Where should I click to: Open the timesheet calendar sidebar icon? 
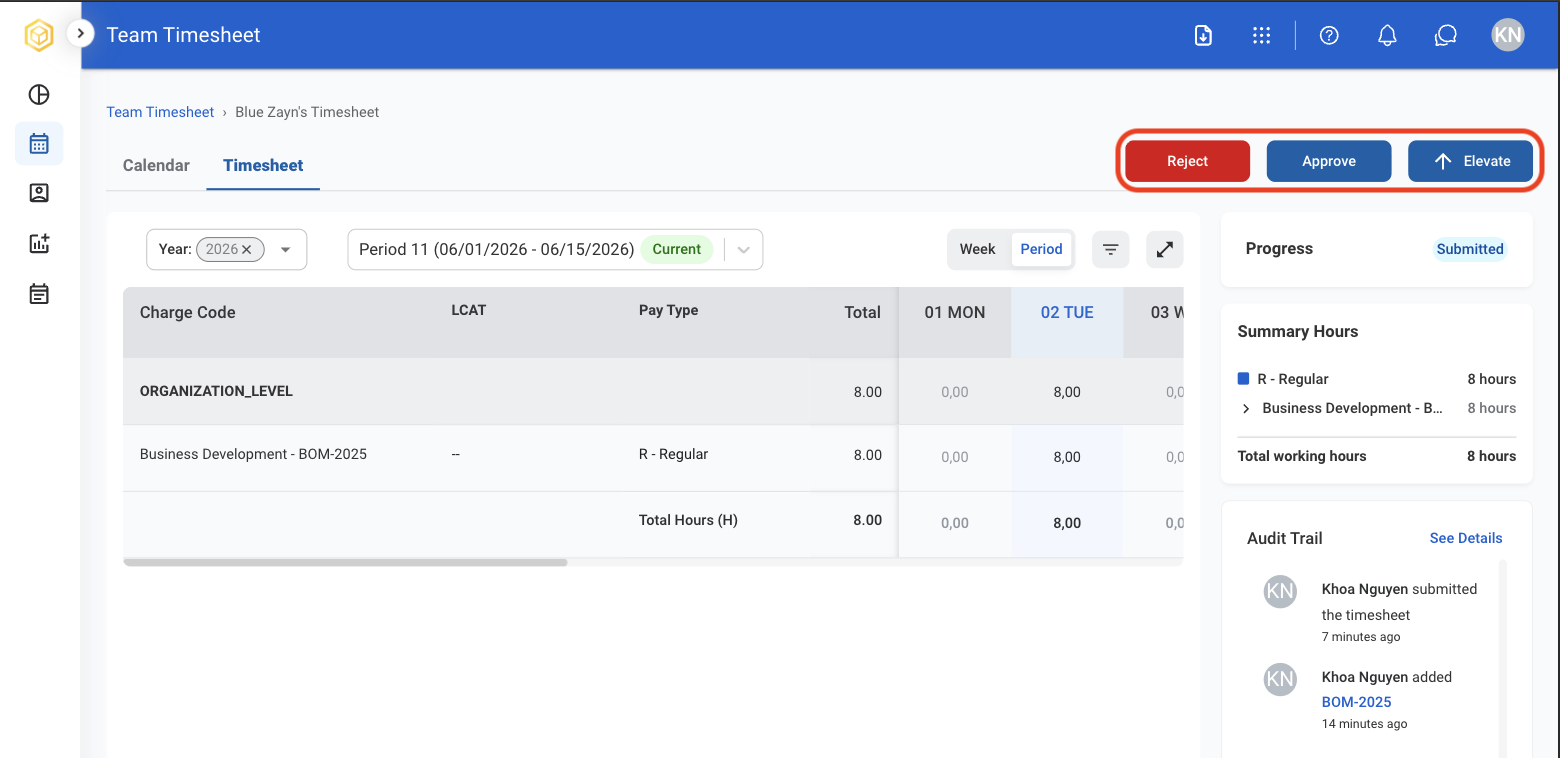pyautogui.click(x=39, y=143)
